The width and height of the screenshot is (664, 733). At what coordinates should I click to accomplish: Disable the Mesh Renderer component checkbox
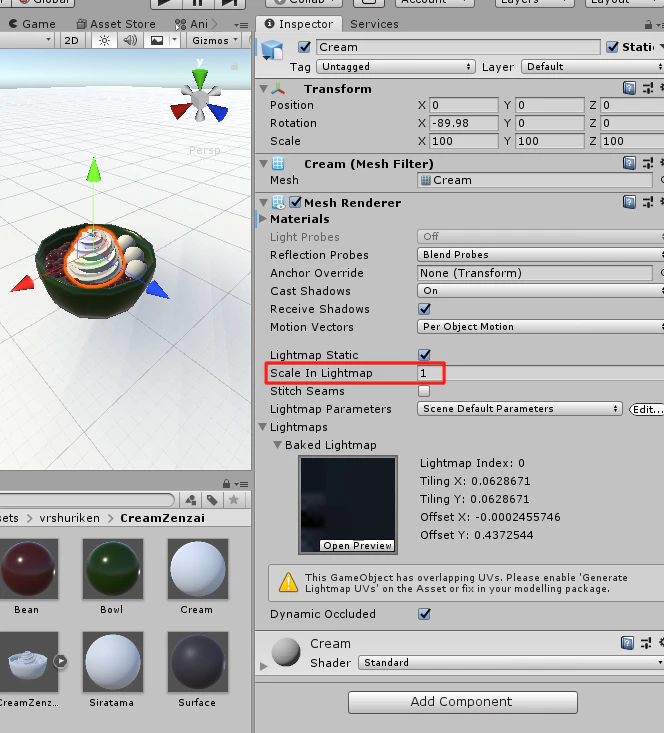(x=295, y=202)
